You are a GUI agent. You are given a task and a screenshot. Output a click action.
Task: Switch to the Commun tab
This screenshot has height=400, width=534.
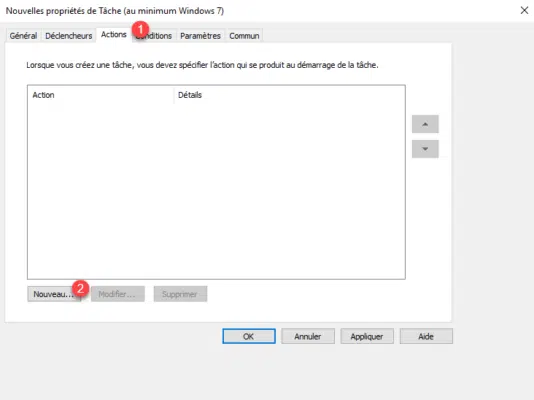coord(244,36)
